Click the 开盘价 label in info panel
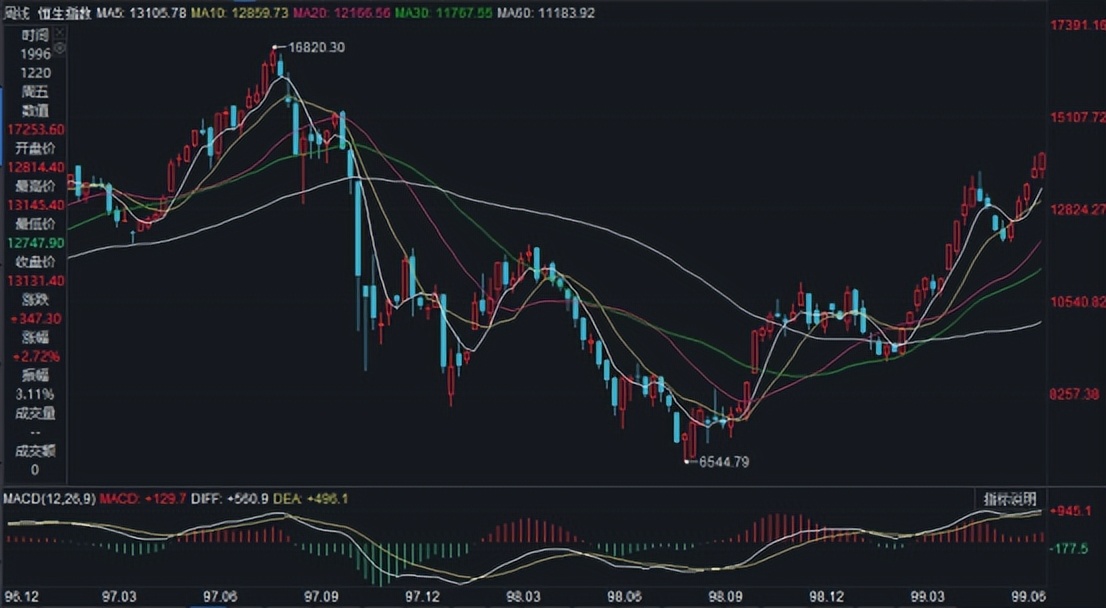This screenshot has height=608, width=1106. pyautogui.click(x=35, y=148)
